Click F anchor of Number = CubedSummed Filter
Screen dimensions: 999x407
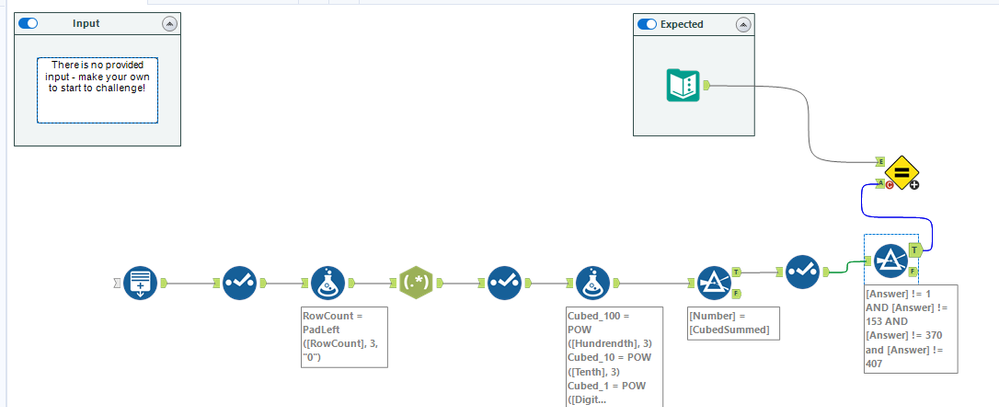coord(738,294)
